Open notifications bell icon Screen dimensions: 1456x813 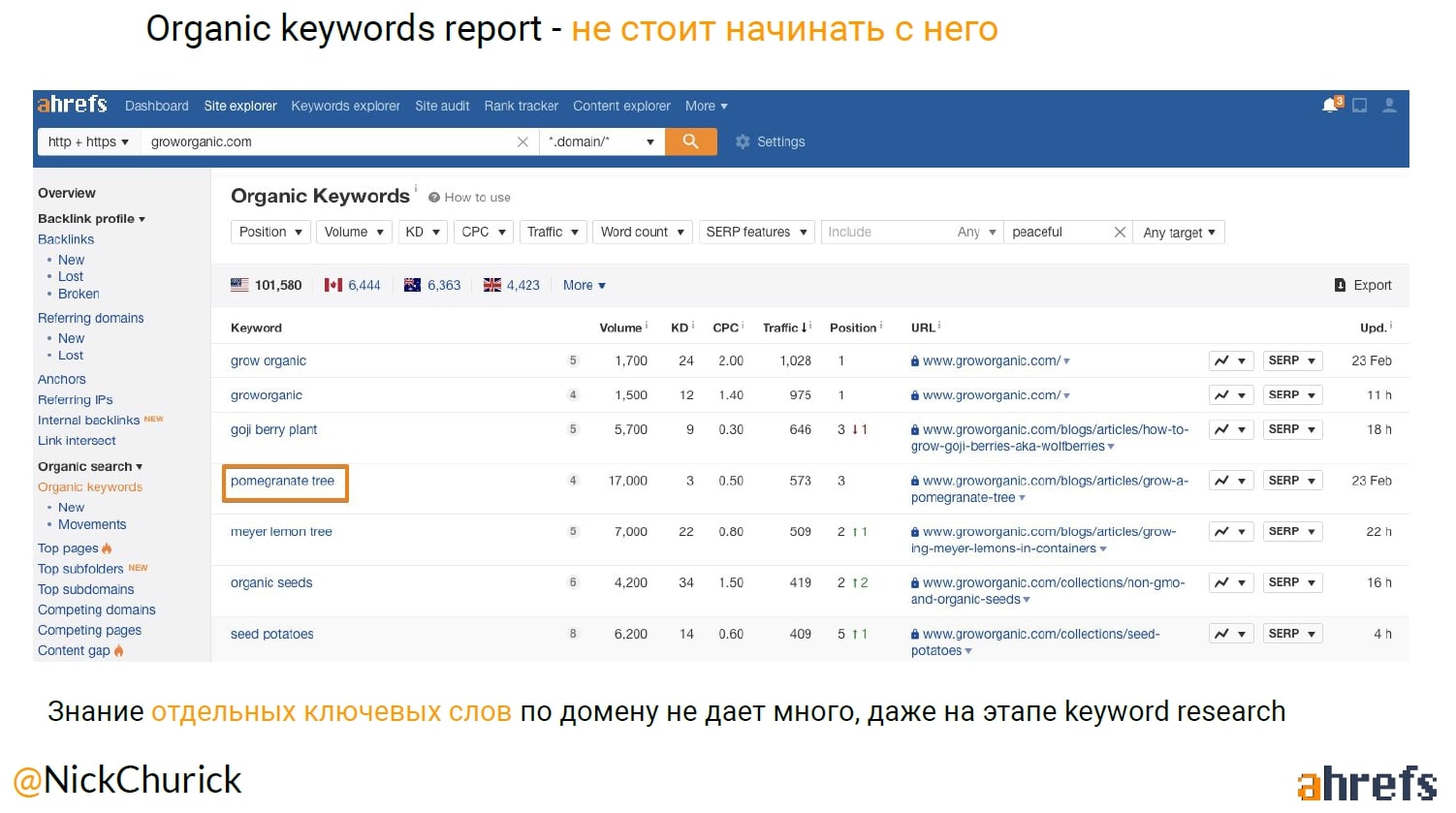pos(1331,106)
